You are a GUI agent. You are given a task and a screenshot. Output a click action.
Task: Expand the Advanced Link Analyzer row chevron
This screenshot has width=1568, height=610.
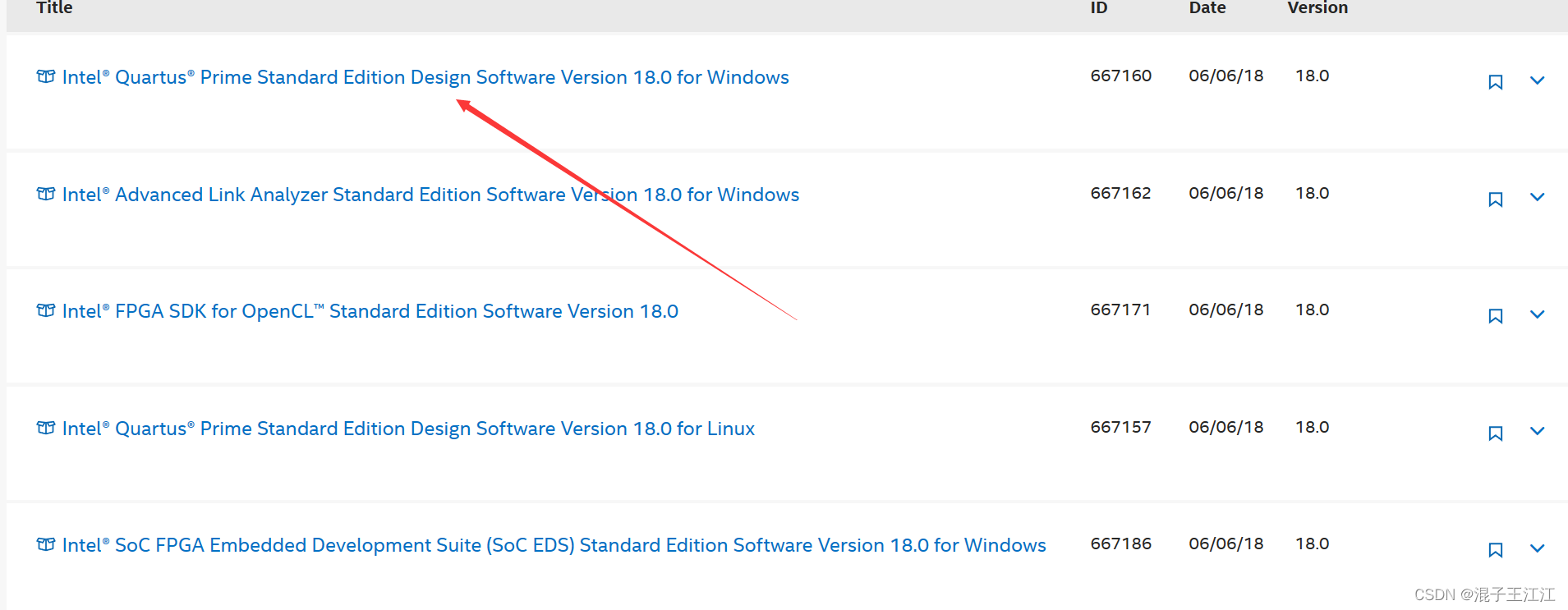1538,197
